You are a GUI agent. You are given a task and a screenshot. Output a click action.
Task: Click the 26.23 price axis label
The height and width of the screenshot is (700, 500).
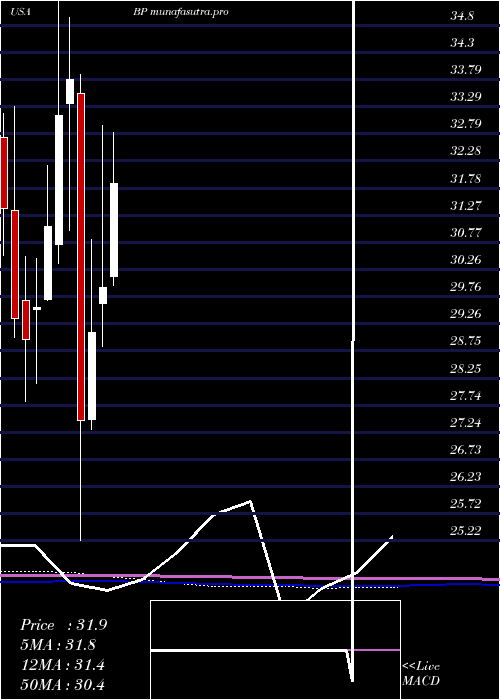tap(466, 476)
